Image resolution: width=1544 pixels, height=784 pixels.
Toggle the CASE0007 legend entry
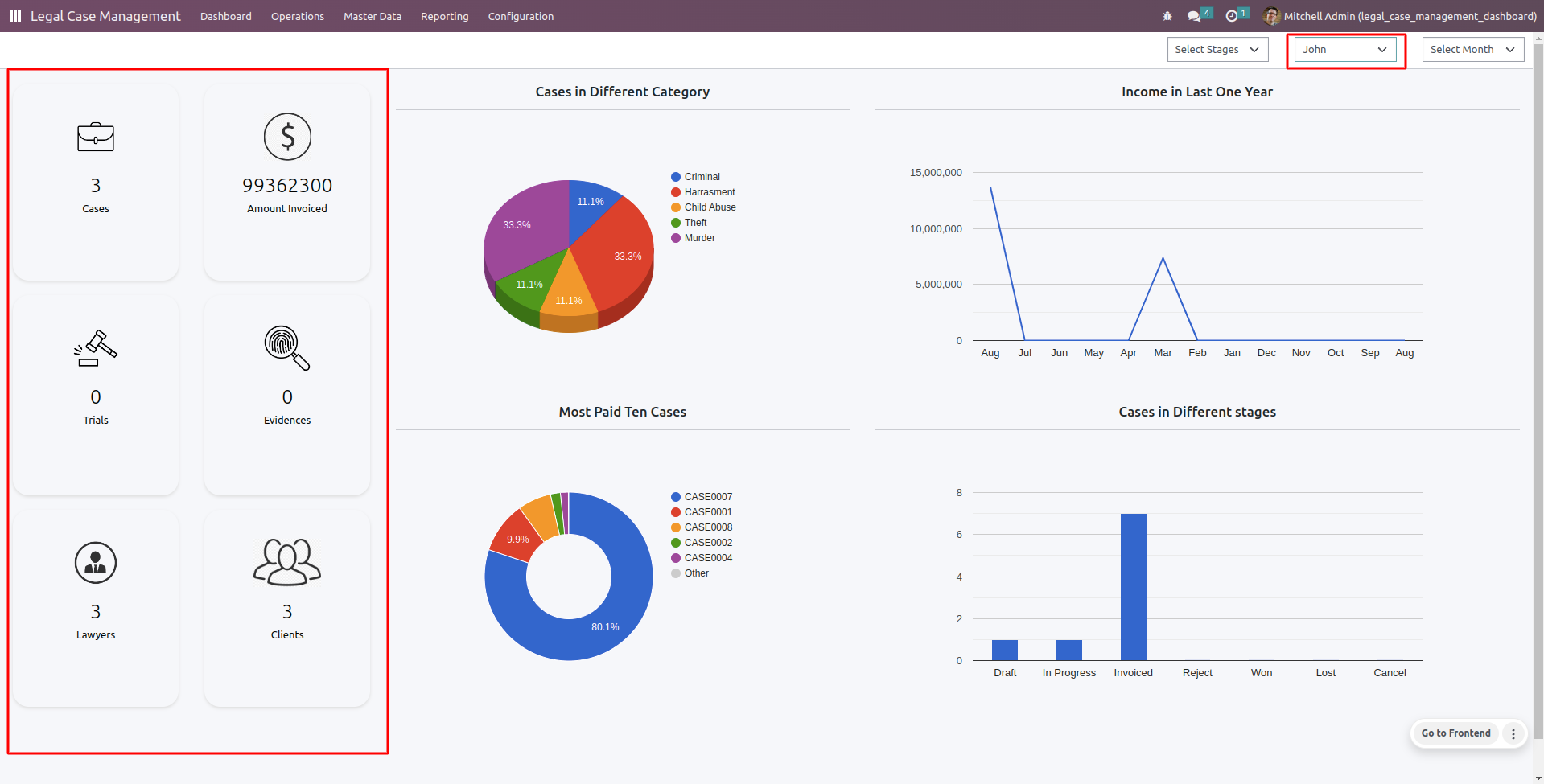pos(701,497)
